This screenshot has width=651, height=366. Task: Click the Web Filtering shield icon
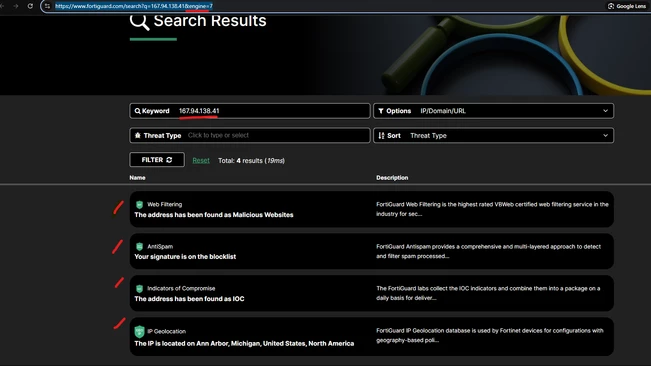coord(140,205)
